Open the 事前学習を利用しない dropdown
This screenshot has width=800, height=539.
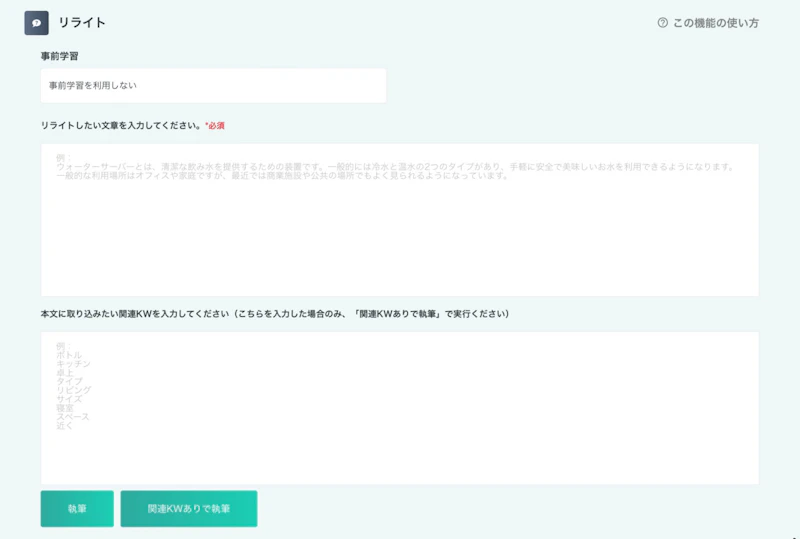[x=213, y=86]
